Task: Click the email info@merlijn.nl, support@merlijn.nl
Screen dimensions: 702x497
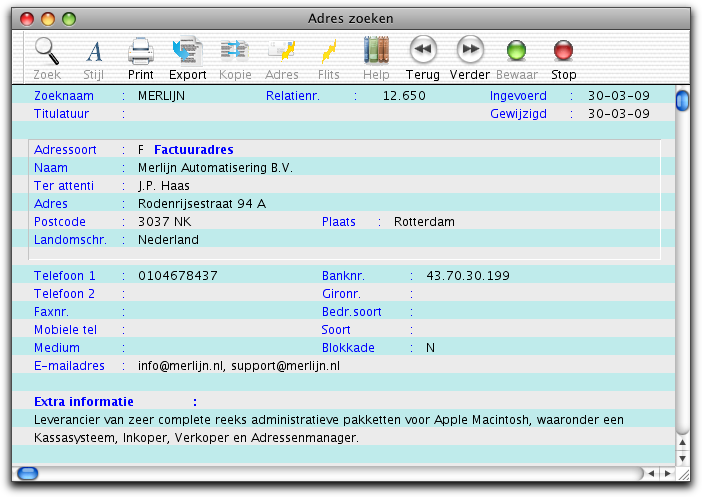Action: coord(239,366)
